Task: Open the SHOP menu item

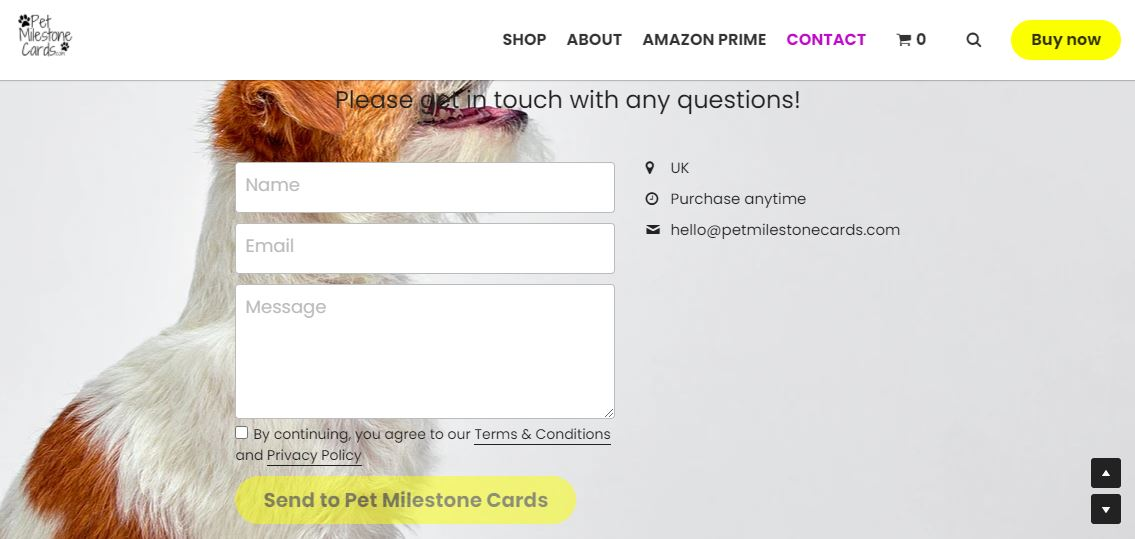Action: pyautogui.click(x=524, y=40)
